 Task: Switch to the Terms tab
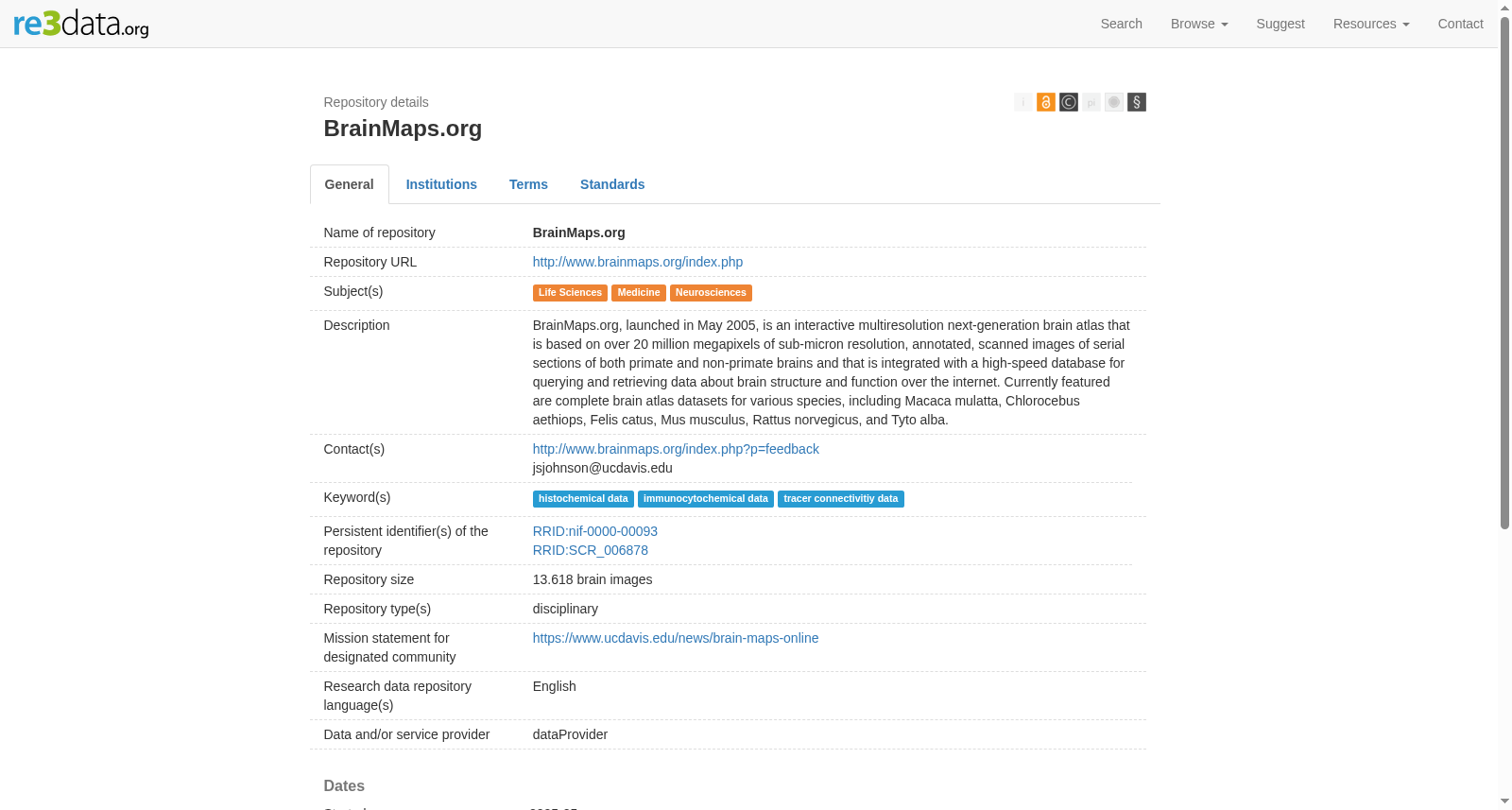pyautogui.click(x=528, y=184)
